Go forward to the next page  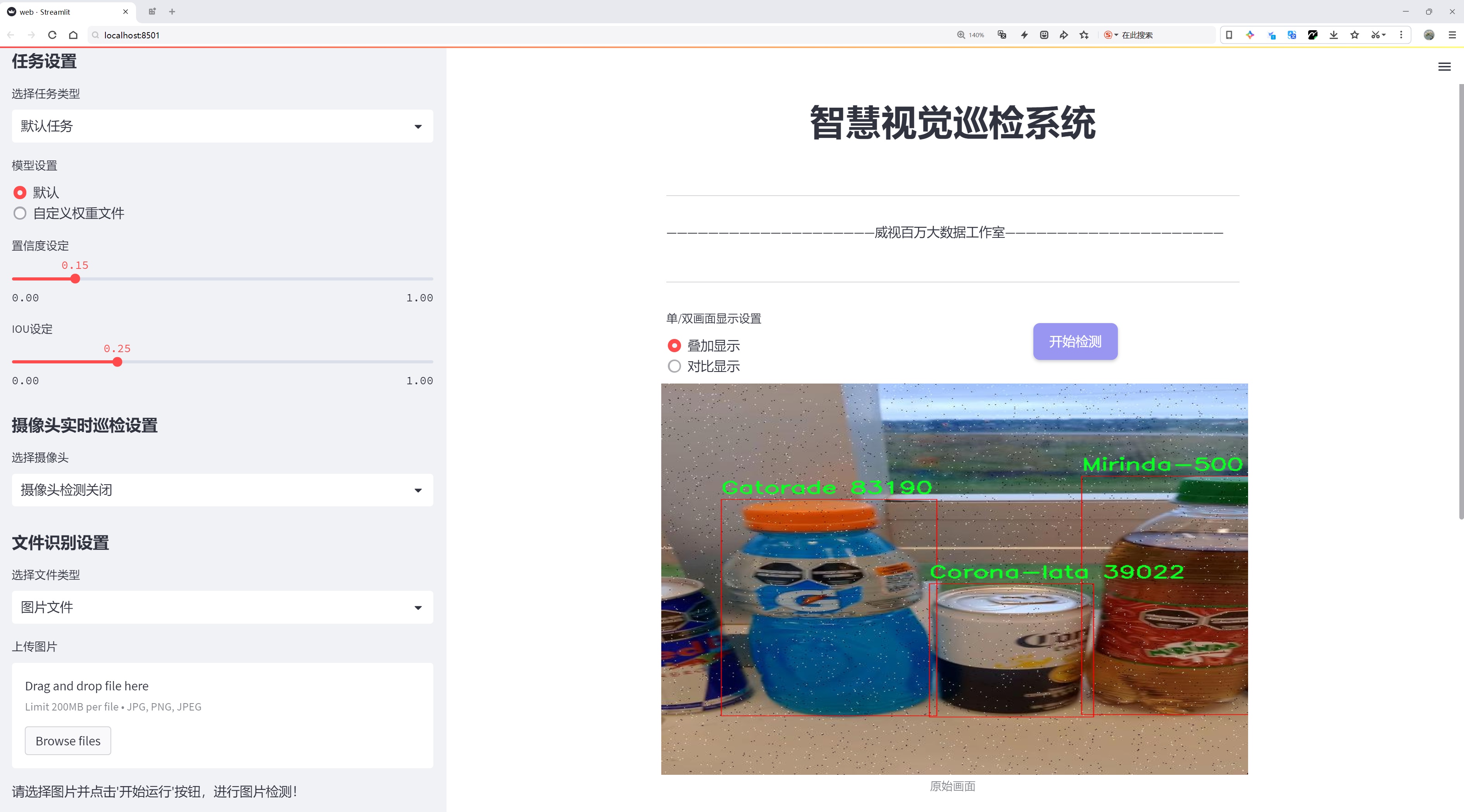pos(31,35)
